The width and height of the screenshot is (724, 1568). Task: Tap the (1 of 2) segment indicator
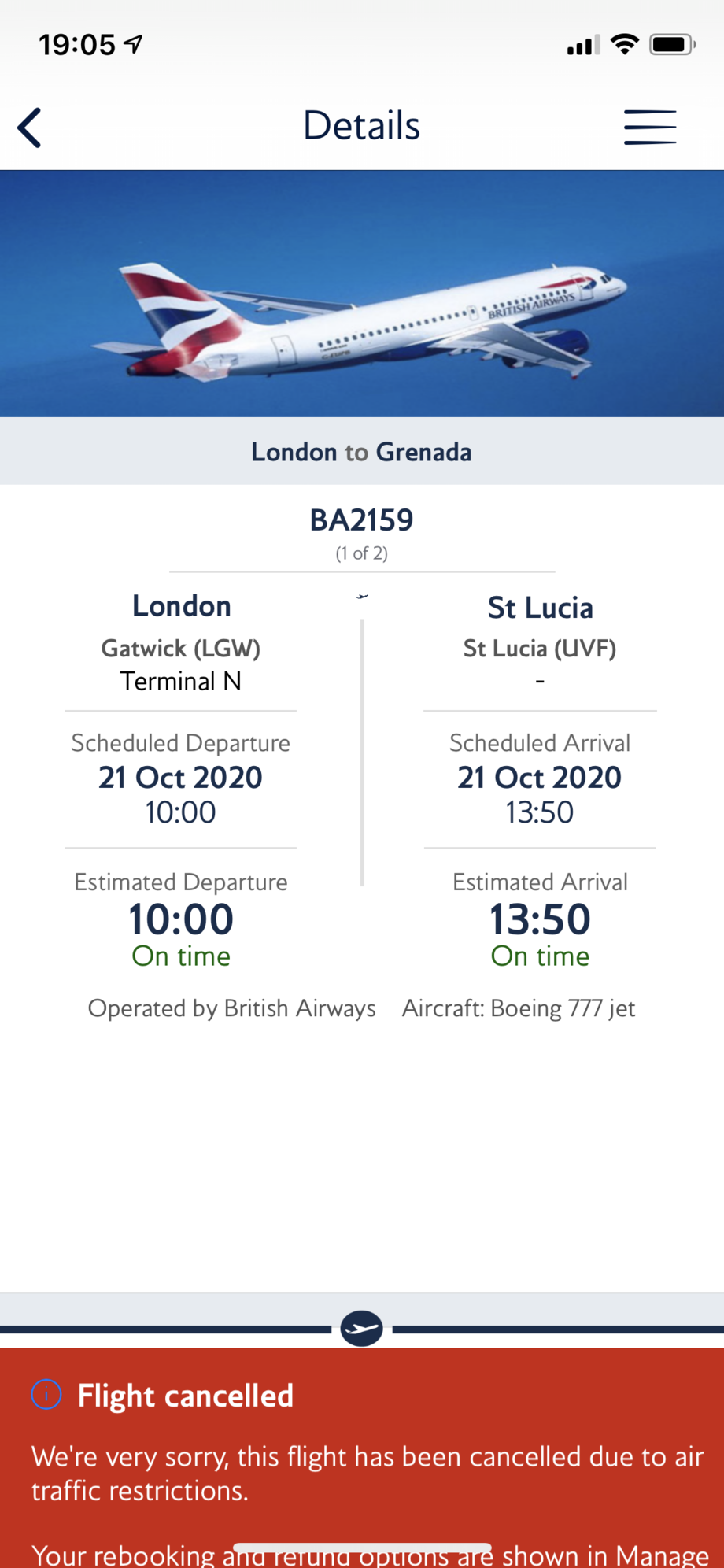tap(362, 553)
